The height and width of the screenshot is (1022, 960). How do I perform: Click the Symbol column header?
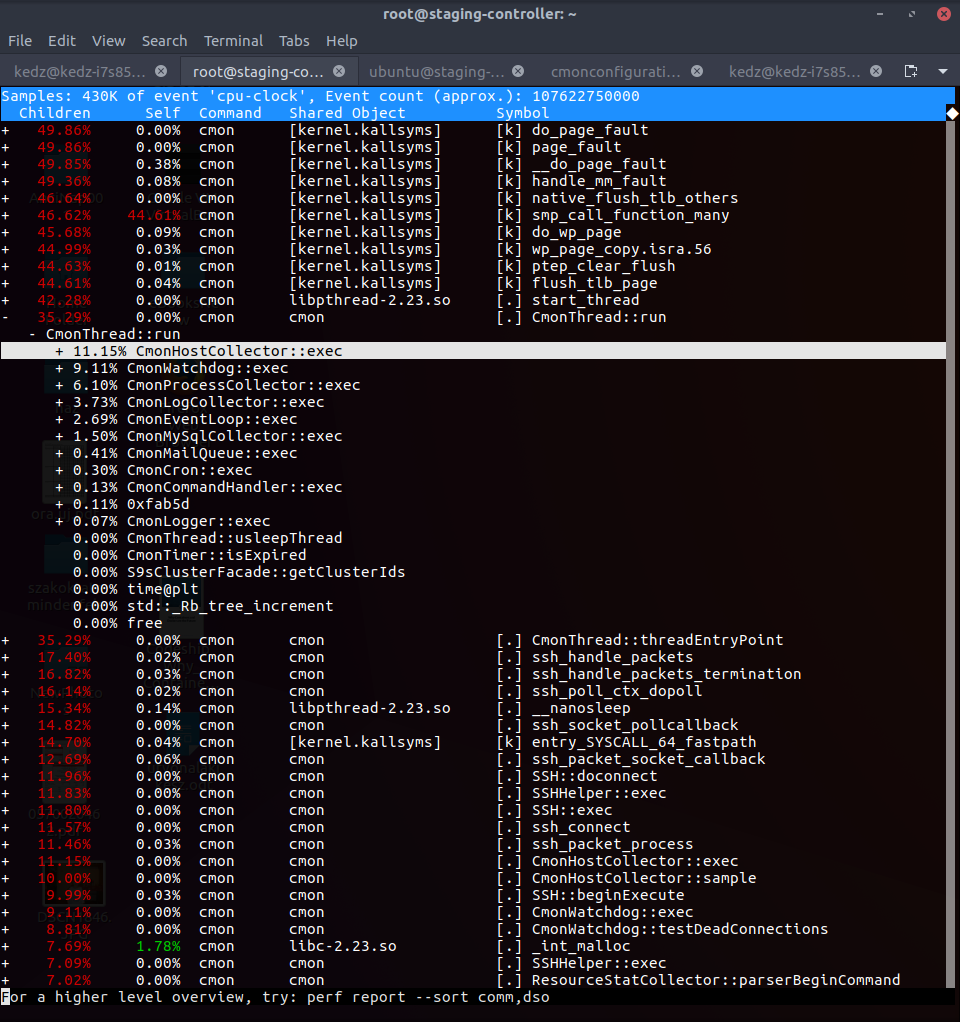pyautogui.click(x=523, y=113)
